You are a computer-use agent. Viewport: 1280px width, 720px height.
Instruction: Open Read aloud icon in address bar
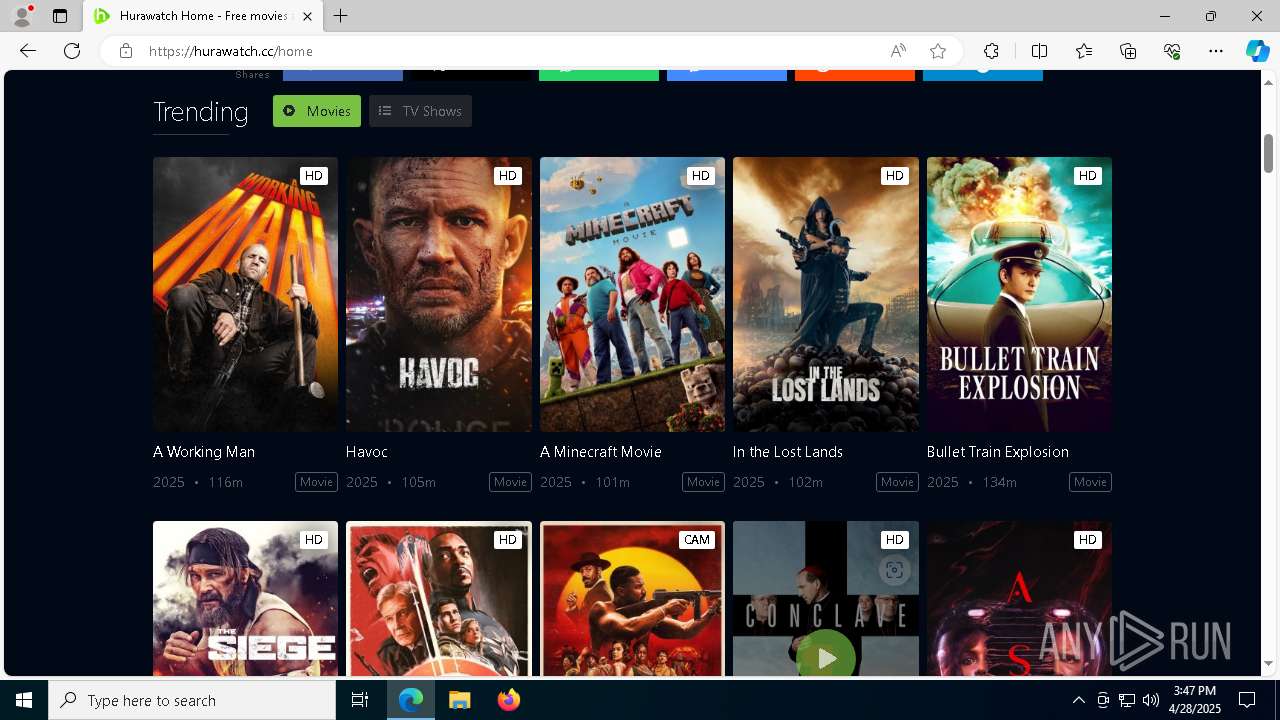[898, 51]
